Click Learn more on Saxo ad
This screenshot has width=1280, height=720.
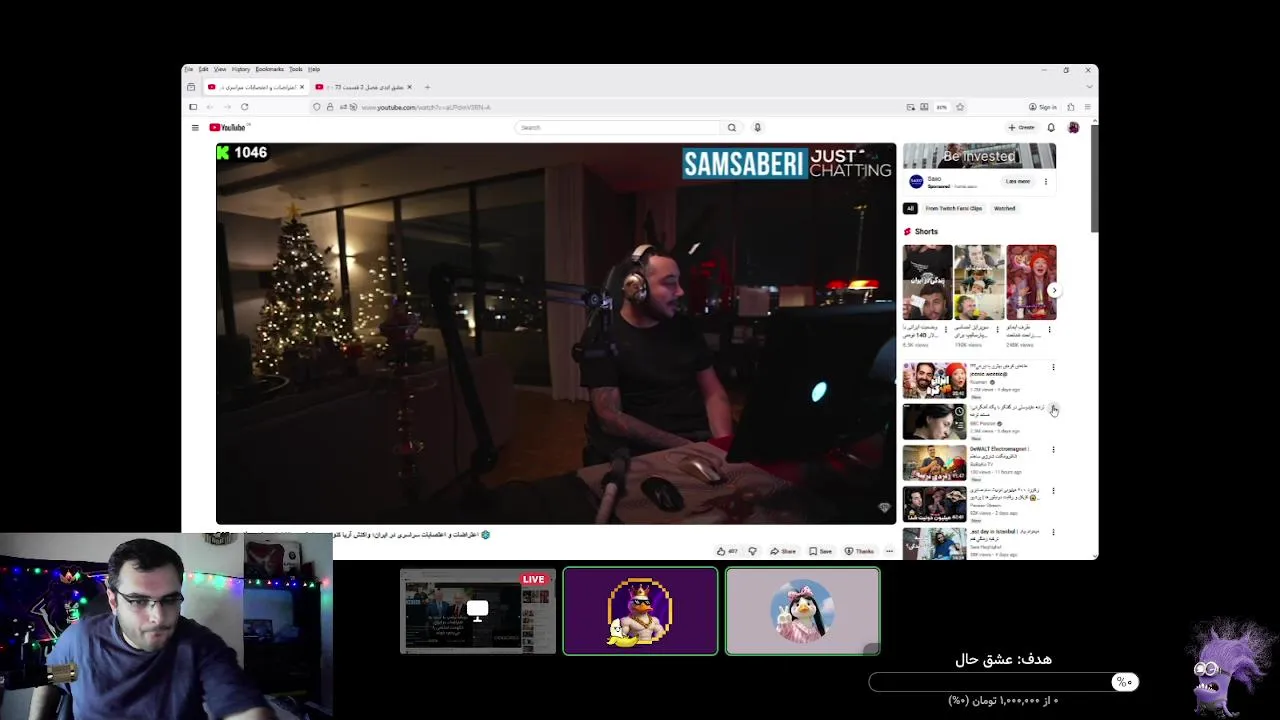click(x=1017, y=181)
